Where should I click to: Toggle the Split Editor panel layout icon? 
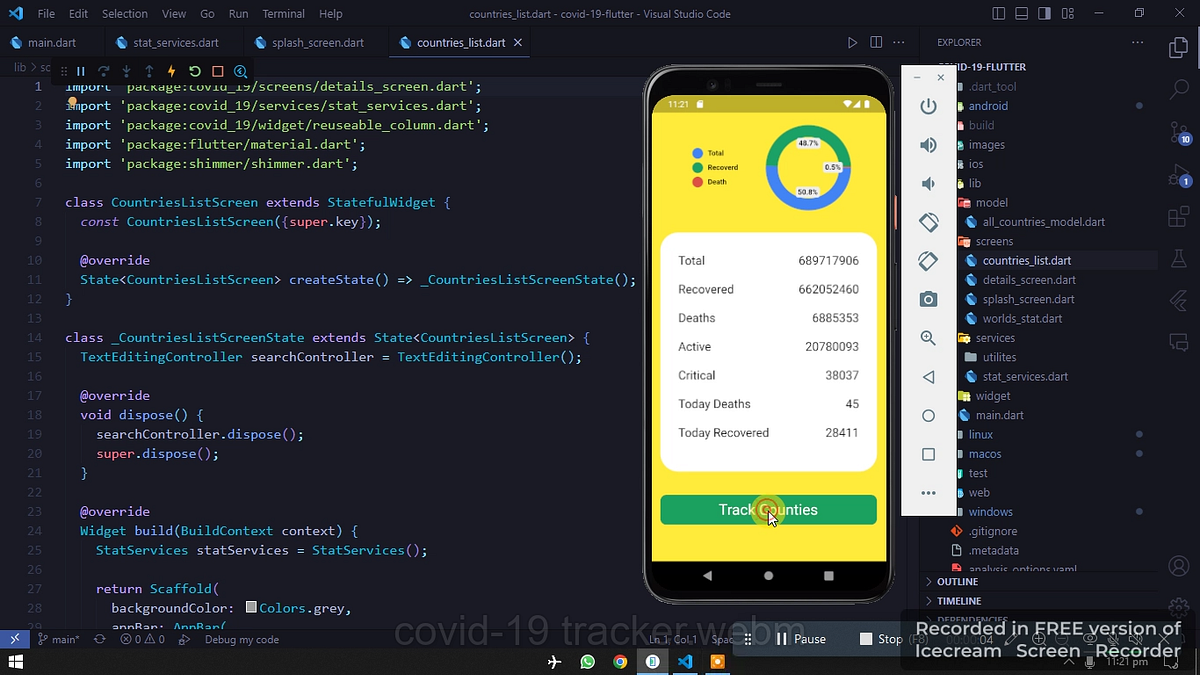pos(875,42)
